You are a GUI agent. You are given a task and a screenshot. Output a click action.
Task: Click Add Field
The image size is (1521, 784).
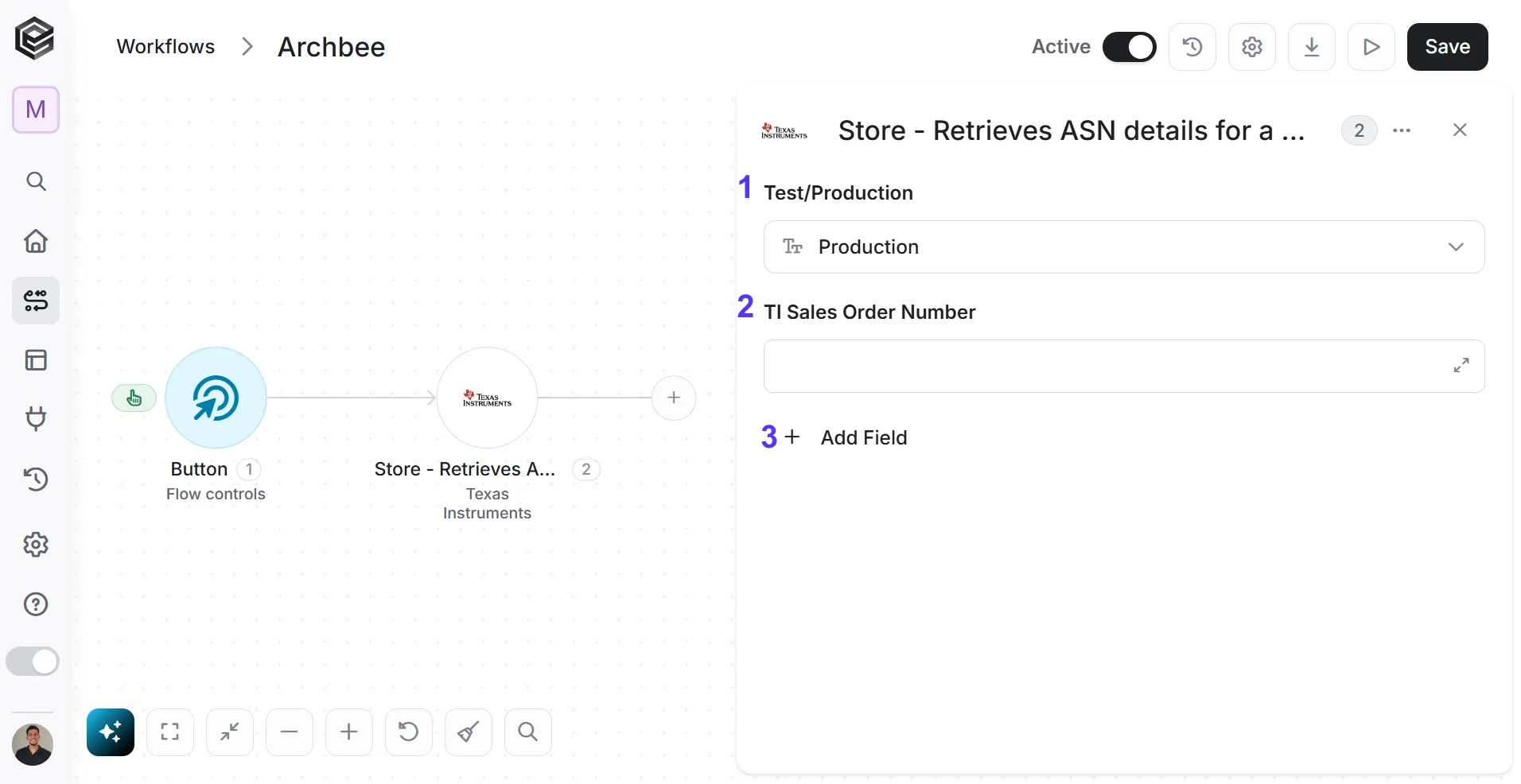[846, 437]
